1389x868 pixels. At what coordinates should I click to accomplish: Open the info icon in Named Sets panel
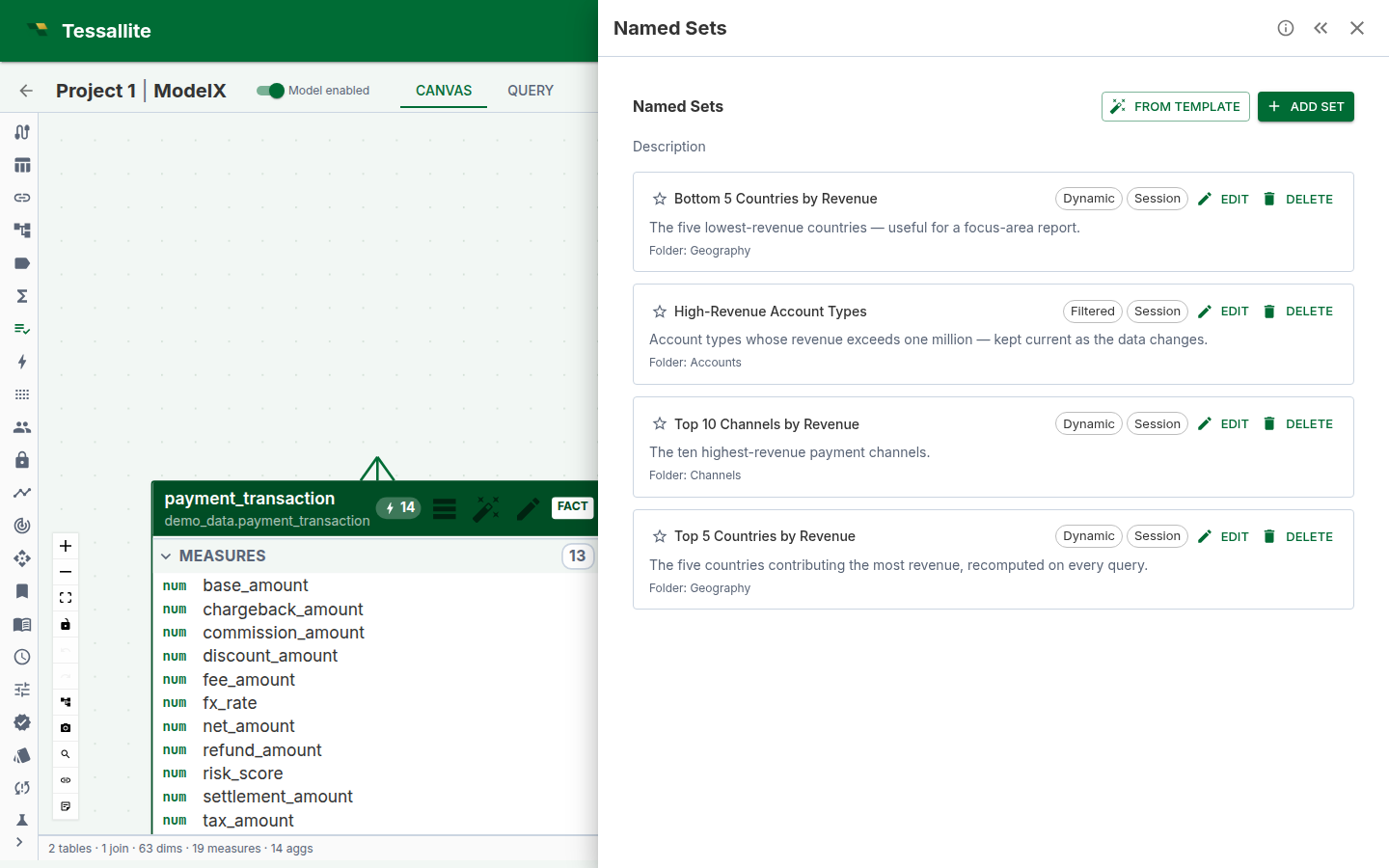click(x=1286, y=28)
